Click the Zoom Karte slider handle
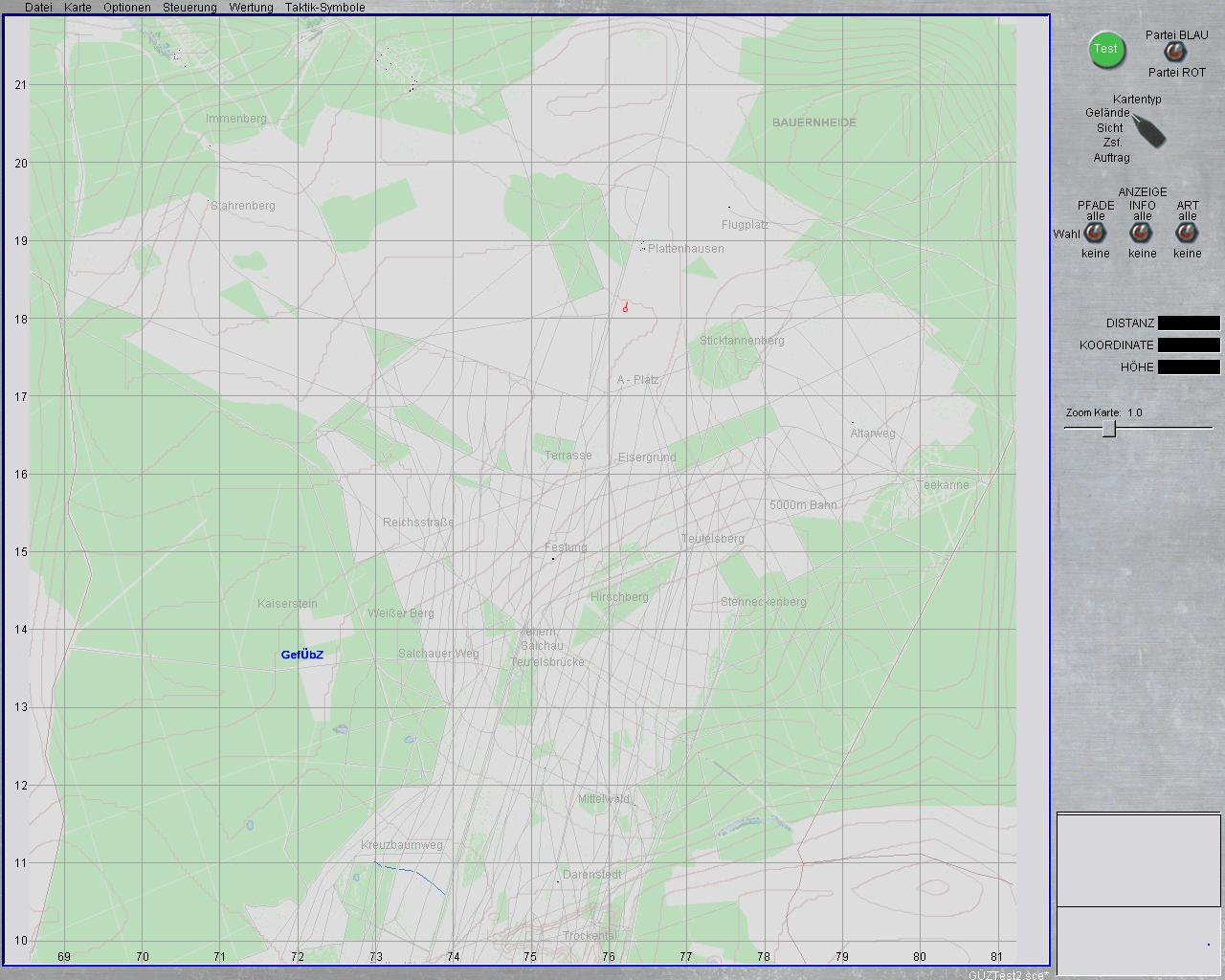The height and width of the screenshot is (980, 1225). pyautogui.click(x=1108, y=429)
